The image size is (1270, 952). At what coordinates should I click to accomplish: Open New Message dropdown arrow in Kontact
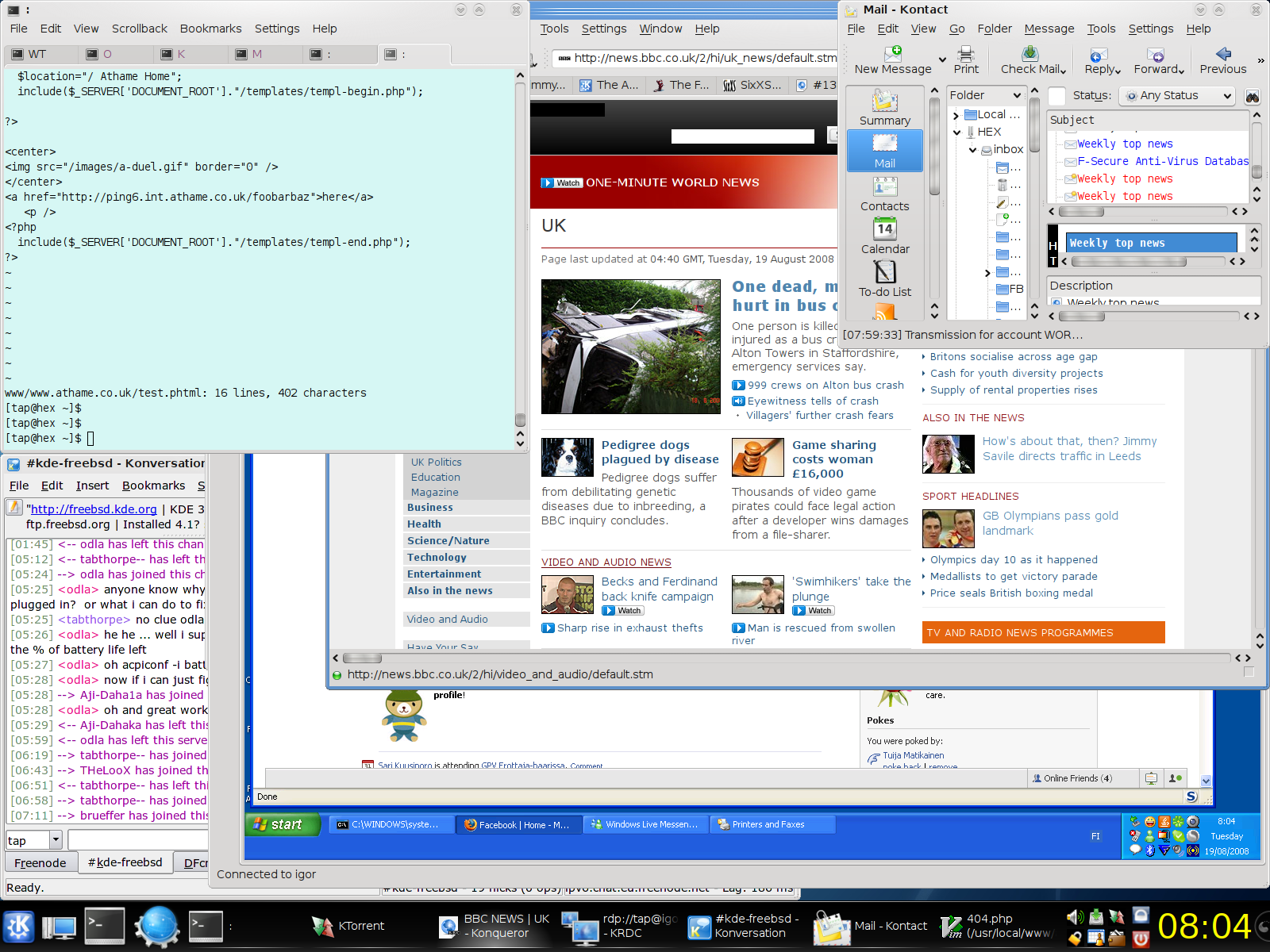click(942, 59)
